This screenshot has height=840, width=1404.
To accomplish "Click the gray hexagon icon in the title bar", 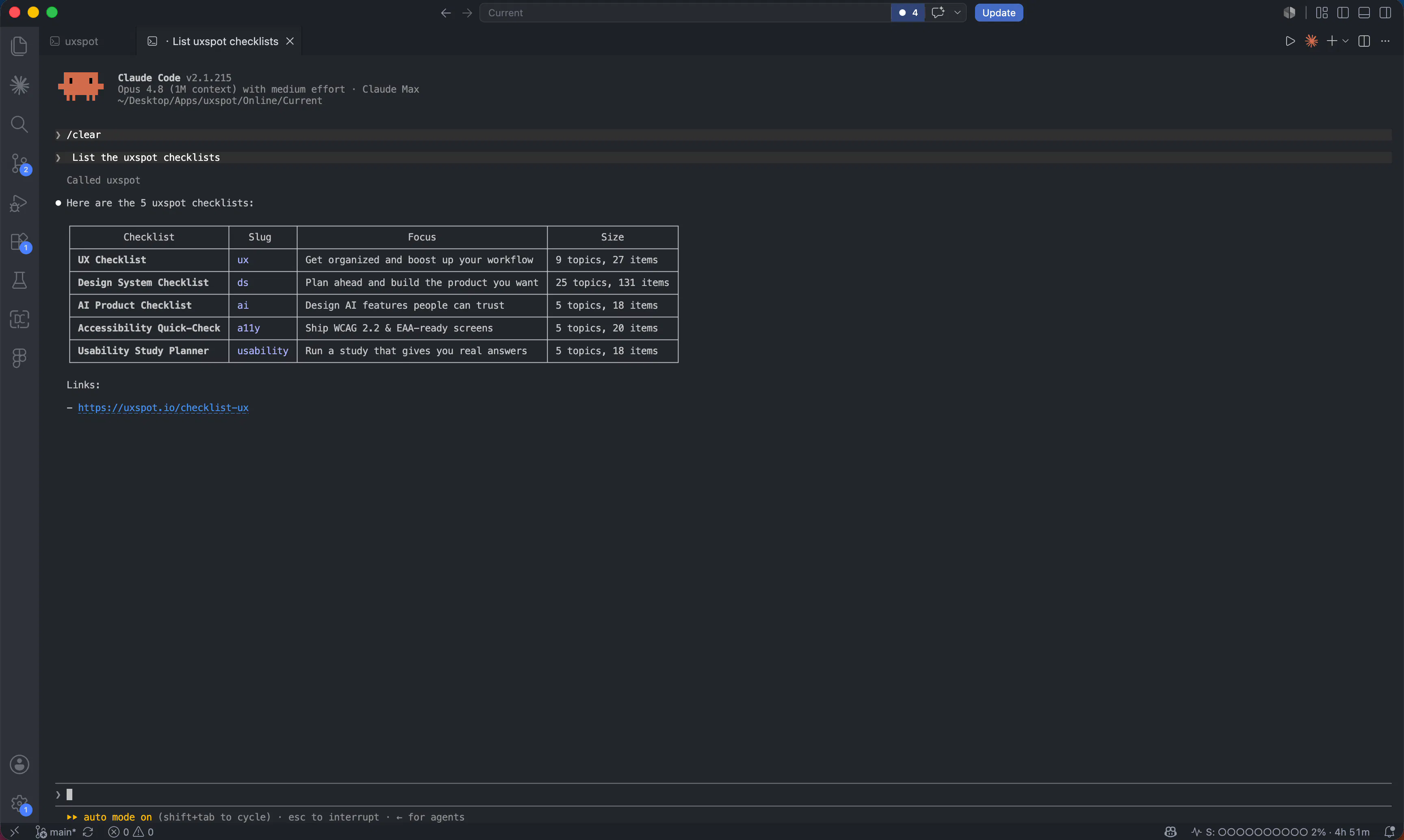I will (1289, 13).
